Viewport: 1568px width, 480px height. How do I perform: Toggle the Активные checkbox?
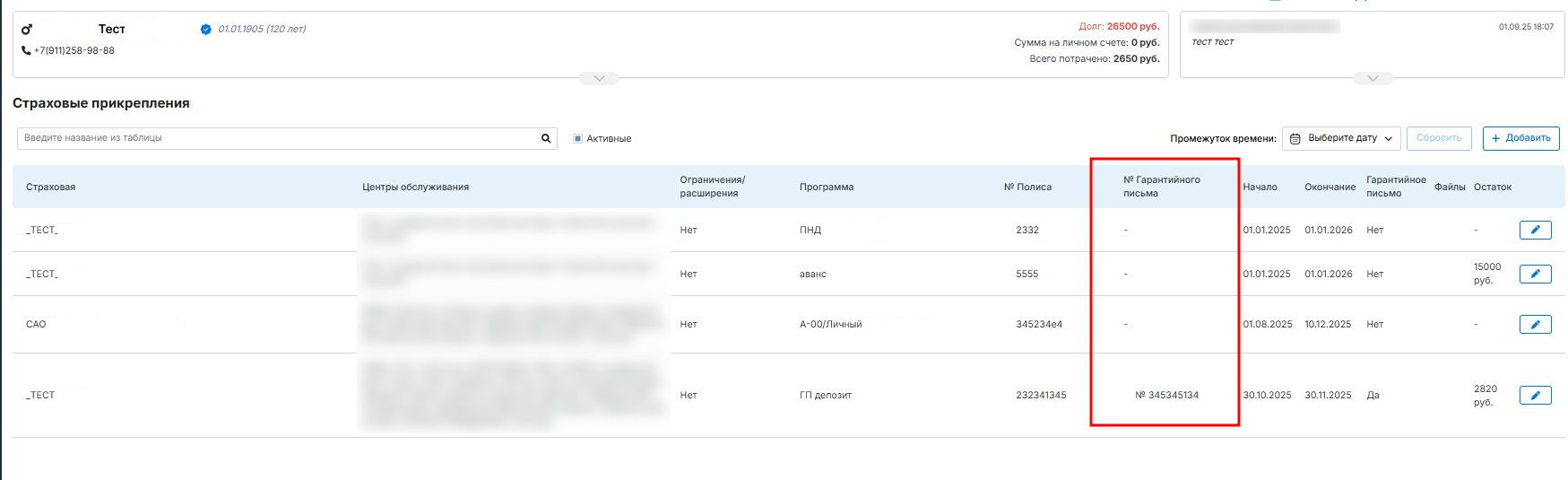click(578, 139)
